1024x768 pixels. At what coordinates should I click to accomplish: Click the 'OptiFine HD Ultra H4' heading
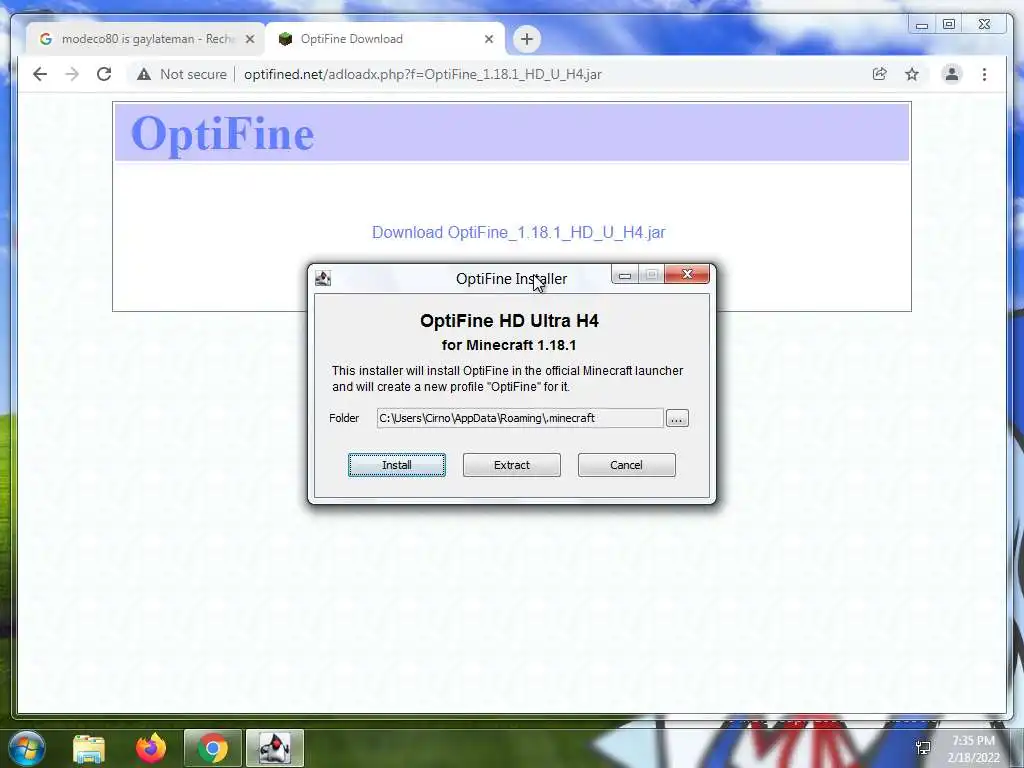click(x=509, y=321)
